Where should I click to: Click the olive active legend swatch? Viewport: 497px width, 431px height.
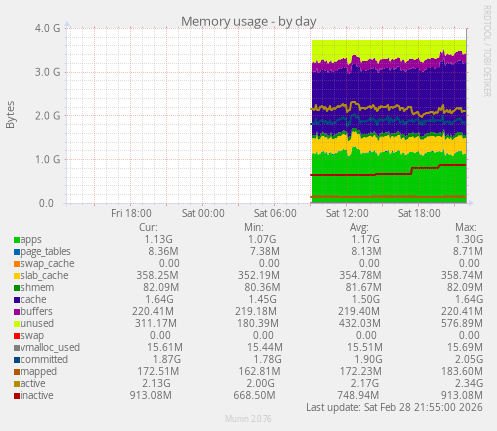(x=17, y=384)
